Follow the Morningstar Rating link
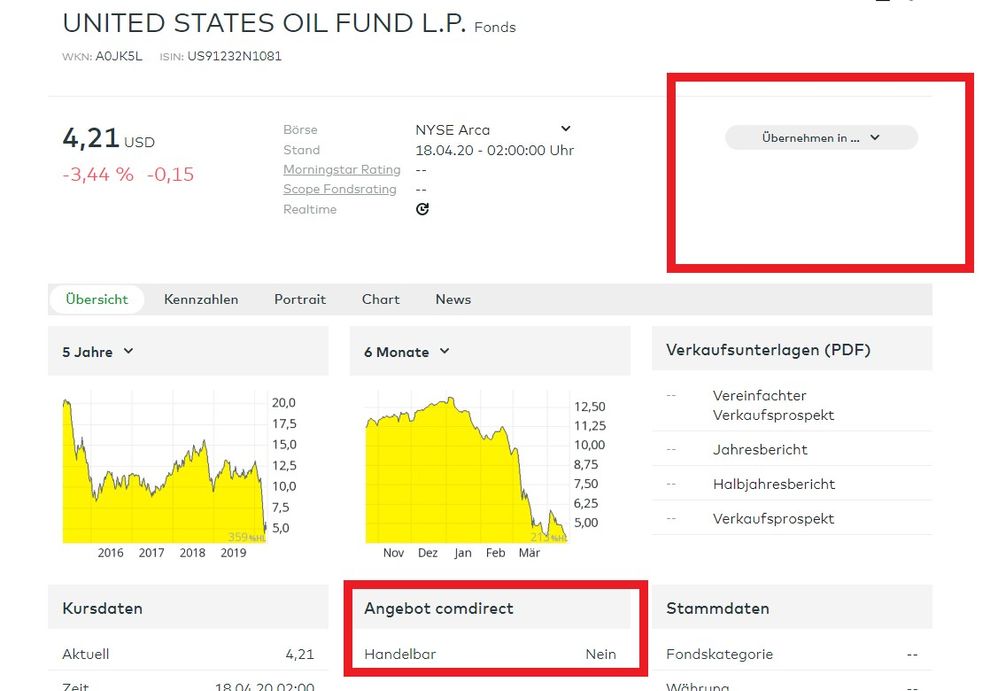Screen dimensions: 998x691 click(341, 170)
